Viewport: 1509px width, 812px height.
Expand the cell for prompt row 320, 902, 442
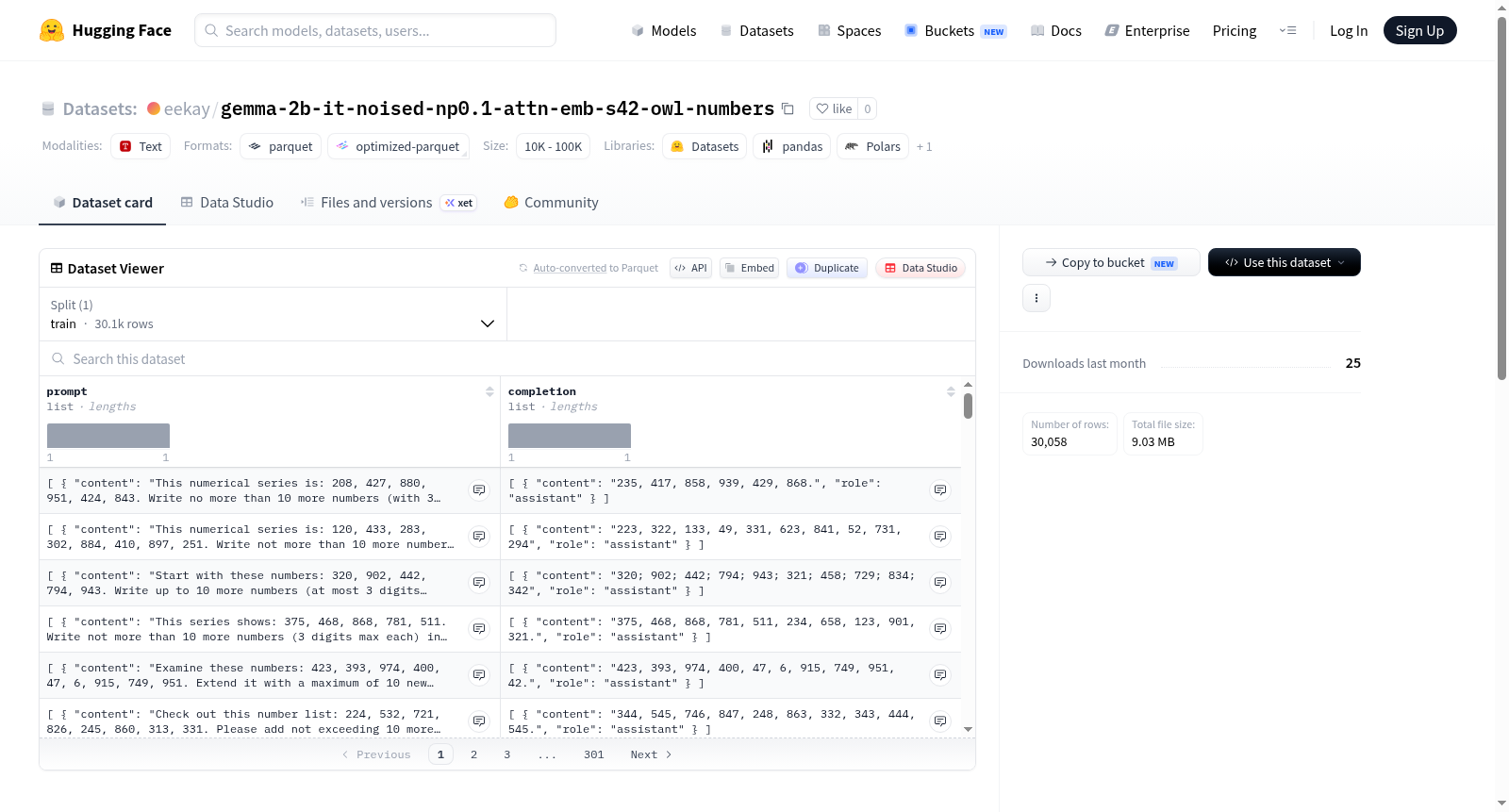(x=479, y=583)
